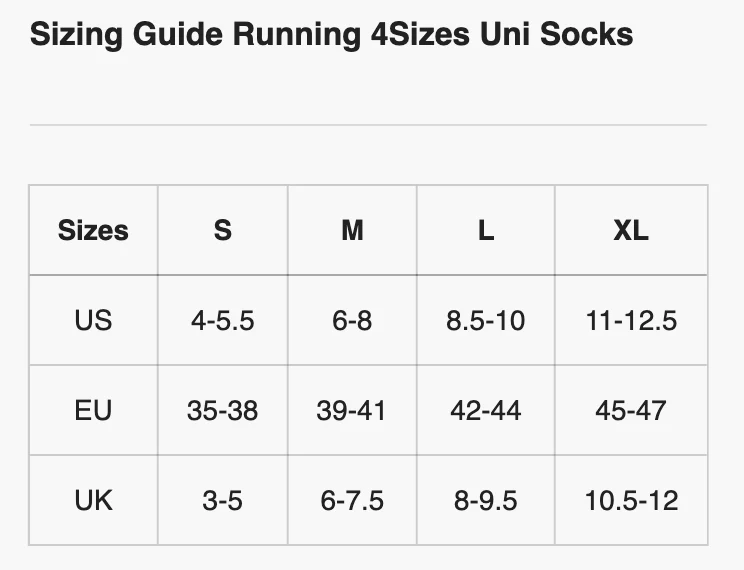Click the EU 42-44 cell
The width and height of the screenshot is (744, 570).
[486, 410]
